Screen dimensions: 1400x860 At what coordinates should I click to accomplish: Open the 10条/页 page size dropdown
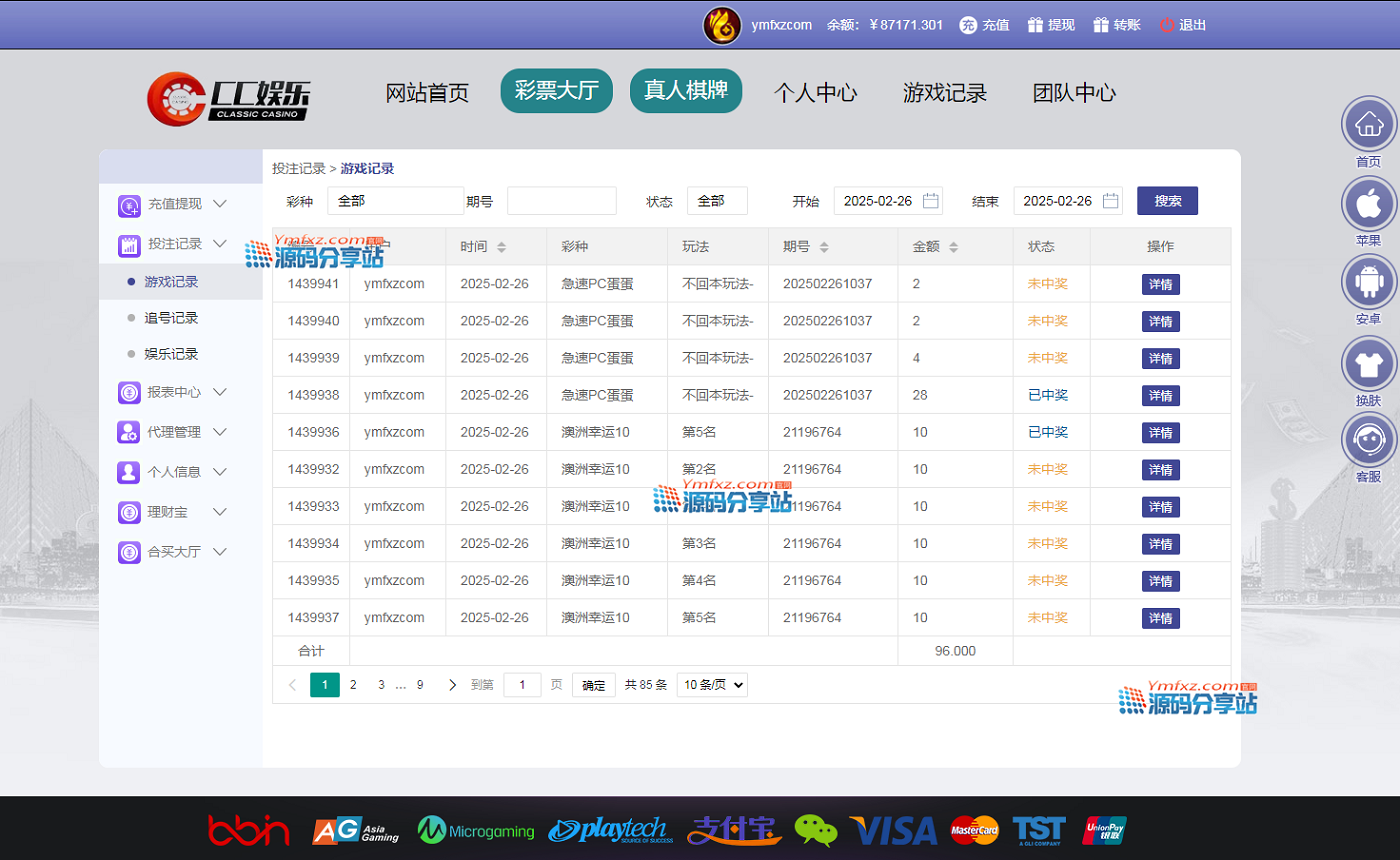(712, 685)
